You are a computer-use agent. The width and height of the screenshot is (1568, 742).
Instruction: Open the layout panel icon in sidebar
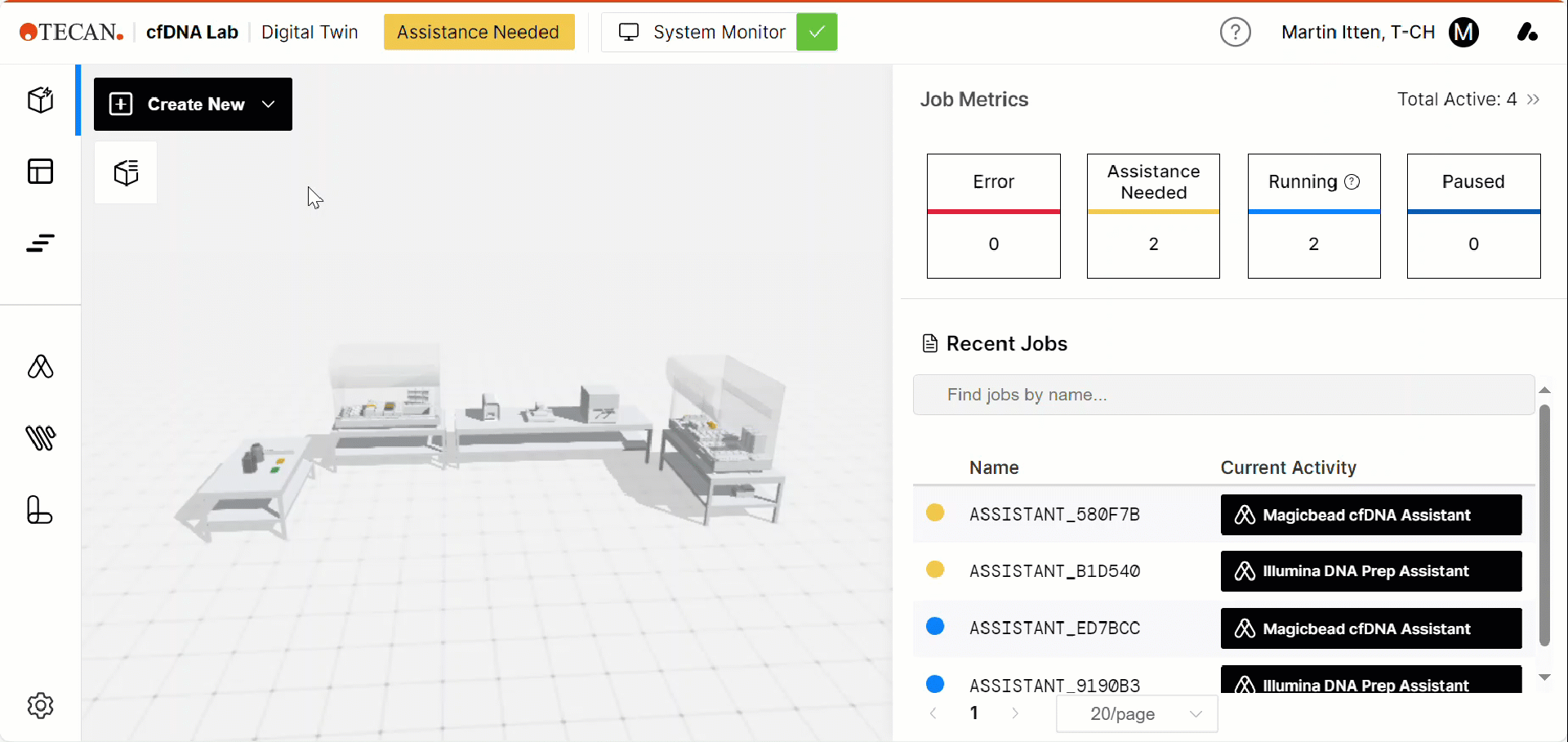tap(40, 171)
